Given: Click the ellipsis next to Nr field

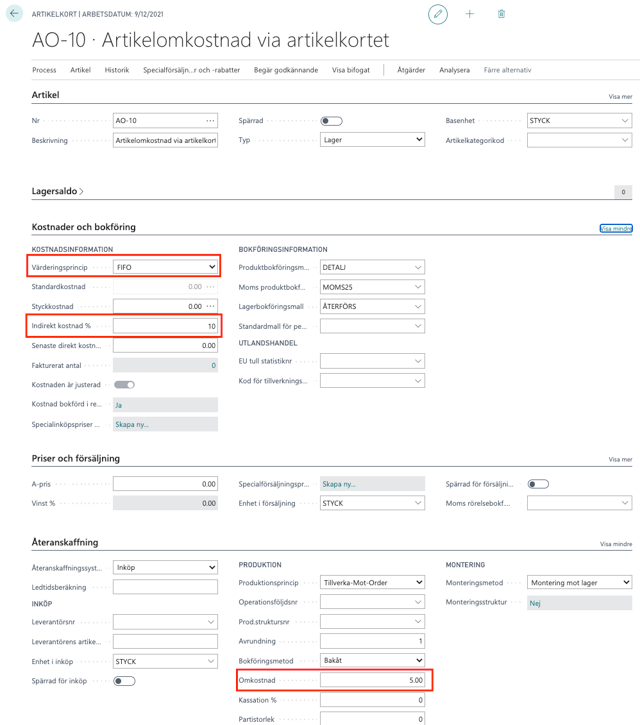Looking at the screenshot, I should pos(210,121).
